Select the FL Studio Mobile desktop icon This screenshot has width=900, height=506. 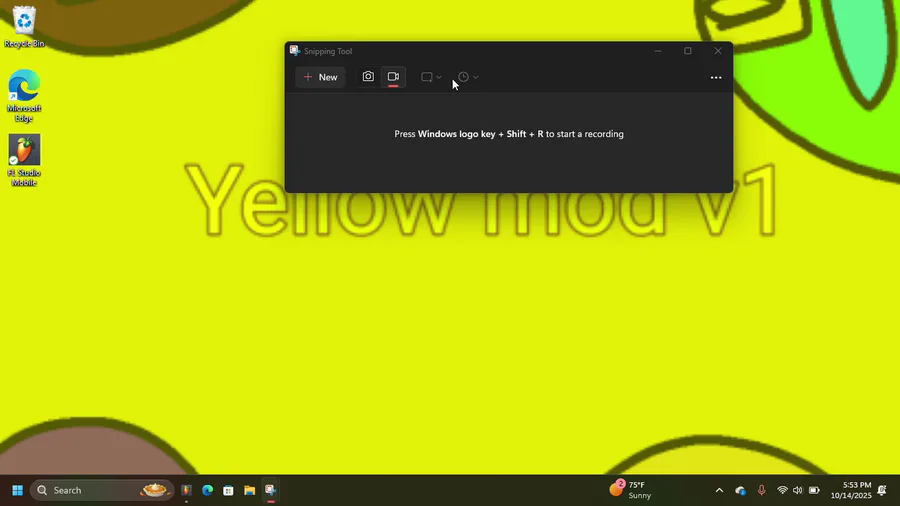[x=24, y=161]
